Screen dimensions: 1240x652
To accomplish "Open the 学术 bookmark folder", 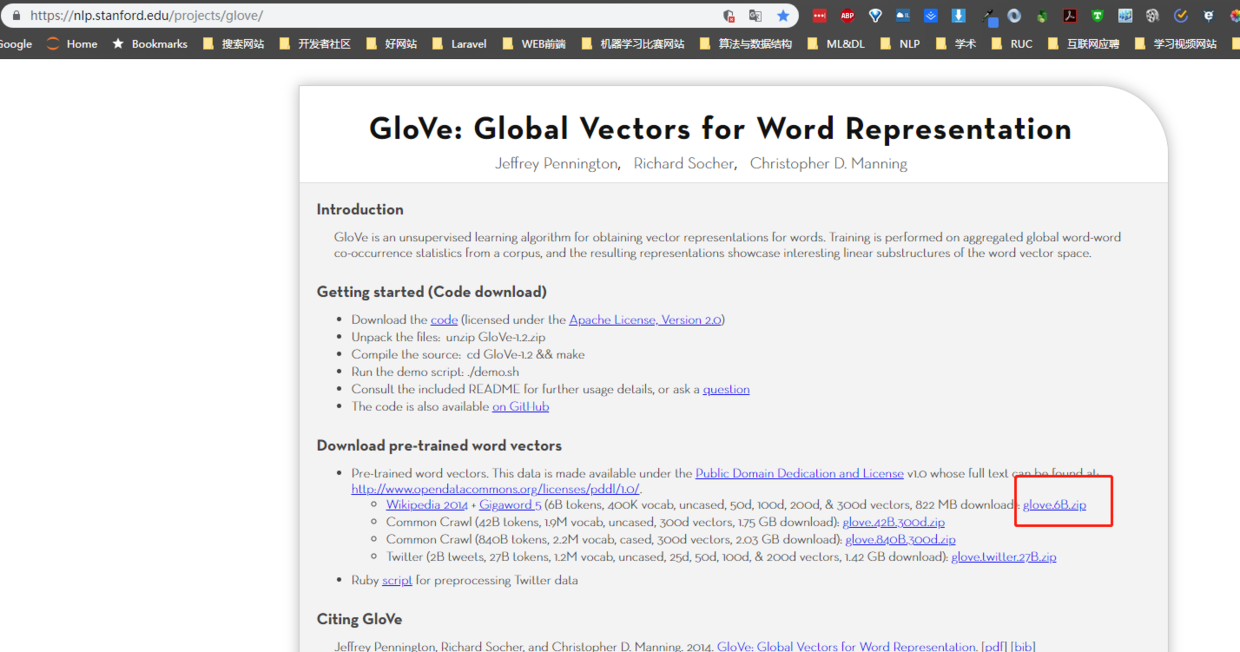I will (956, 44).
